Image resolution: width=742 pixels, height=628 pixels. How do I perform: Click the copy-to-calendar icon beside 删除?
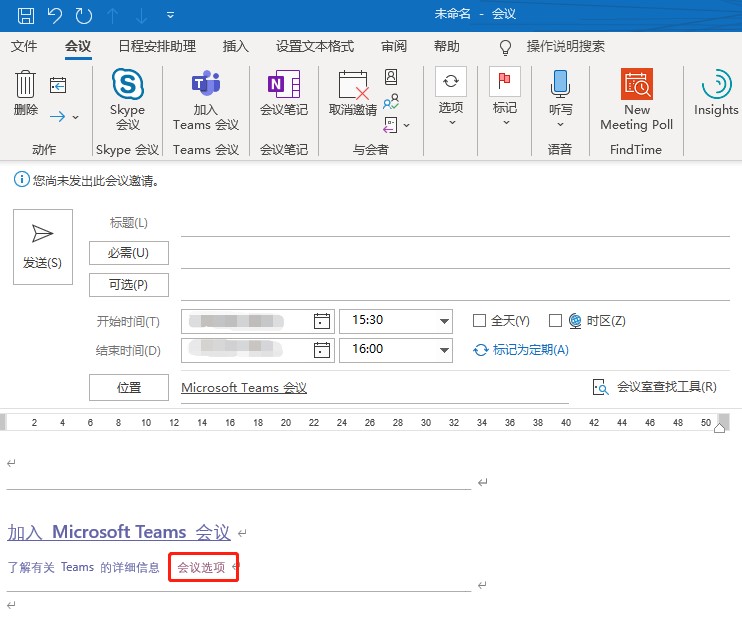point(58,85)
